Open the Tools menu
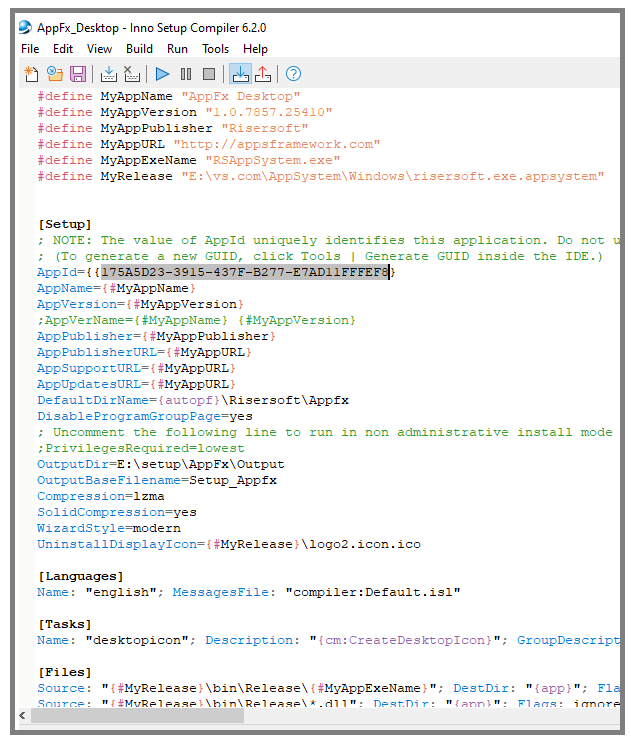Image resolution: width=631 pixels, height=749 pixels. click(215, 49)
